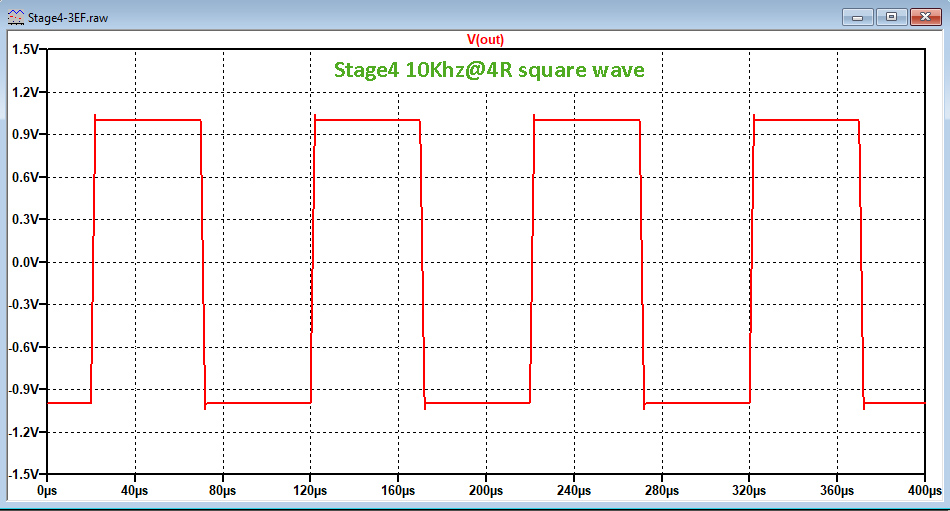Click the -0.3V vertical axis label
Image resolution: width=950 pixels, height=511 pixels.
tap(24, 304)
